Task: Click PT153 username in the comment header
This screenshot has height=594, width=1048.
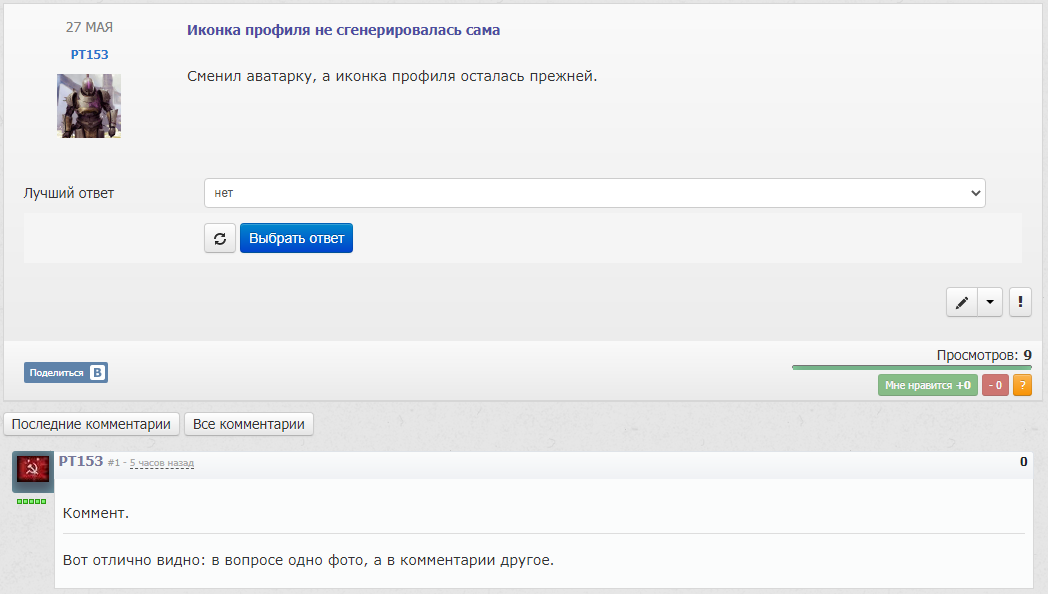Action: pos(81,461)
